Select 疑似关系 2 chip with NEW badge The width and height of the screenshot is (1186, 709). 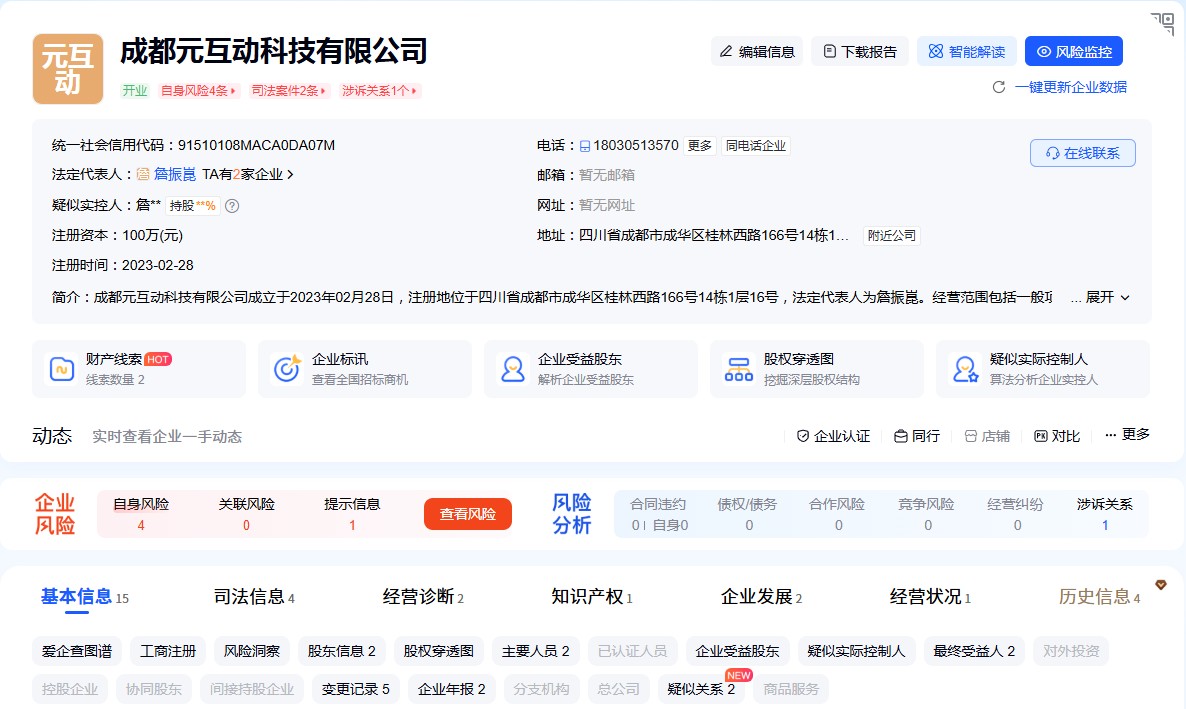[x=701, y=689]
